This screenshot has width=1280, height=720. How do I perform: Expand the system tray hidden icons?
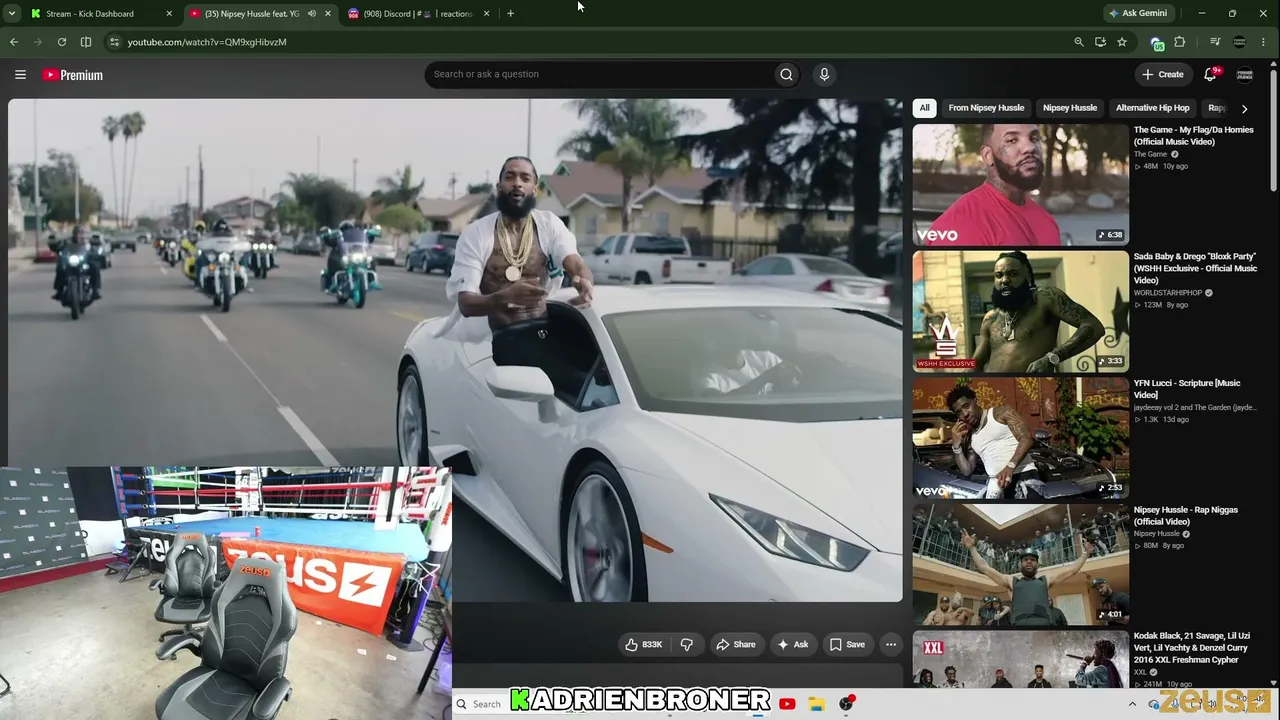[1133, 704]
